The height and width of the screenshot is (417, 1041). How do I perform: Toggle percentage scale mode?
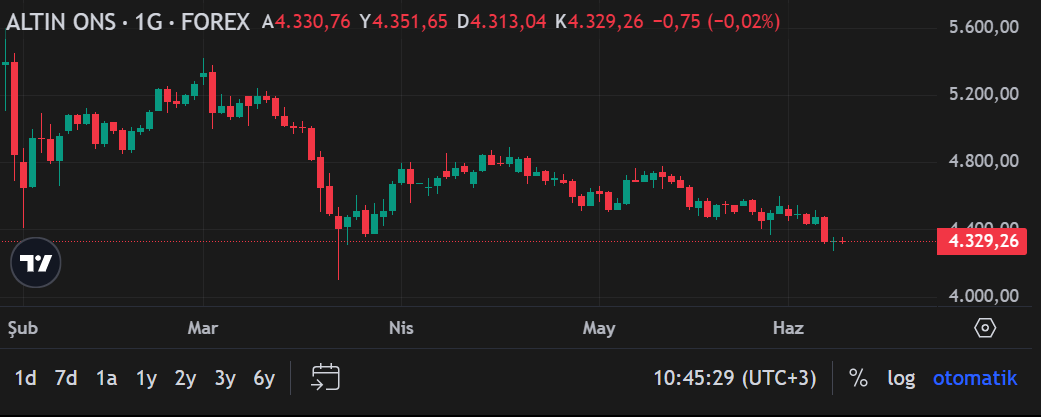pos(858,378)
